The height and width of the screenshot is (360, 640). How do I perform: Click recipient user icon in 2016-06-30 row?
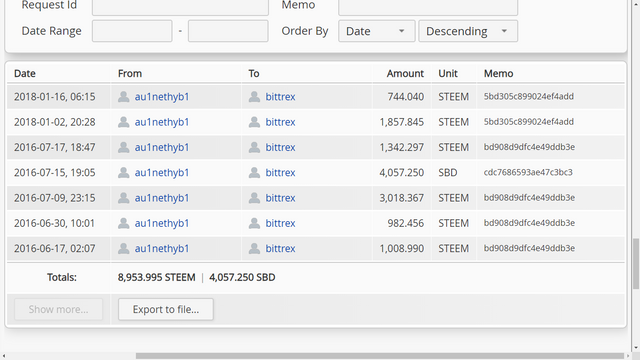254,223
